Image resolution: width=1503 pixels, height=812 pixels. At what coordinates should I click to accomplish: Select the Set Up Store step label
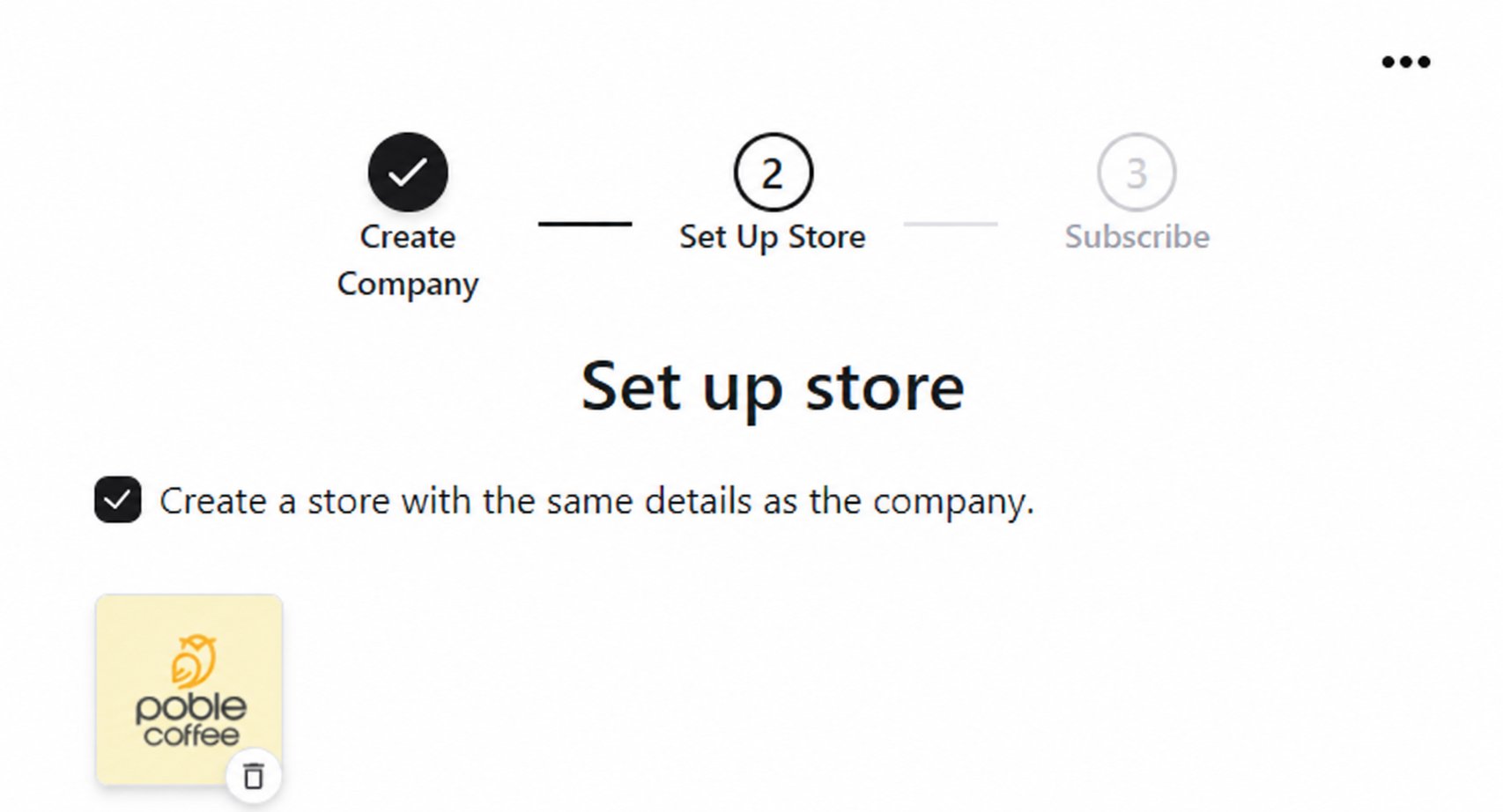(773, 237)
